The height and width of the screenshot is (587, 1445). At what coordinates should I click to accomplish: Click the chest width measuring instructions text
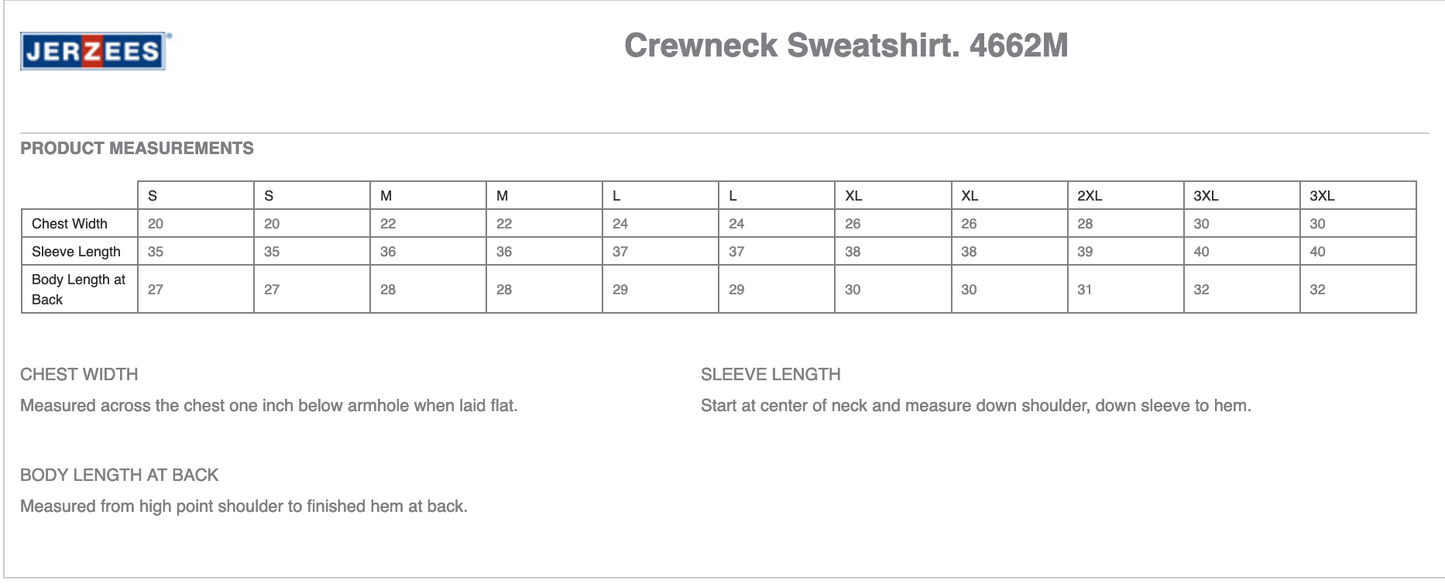coord(269,406)
